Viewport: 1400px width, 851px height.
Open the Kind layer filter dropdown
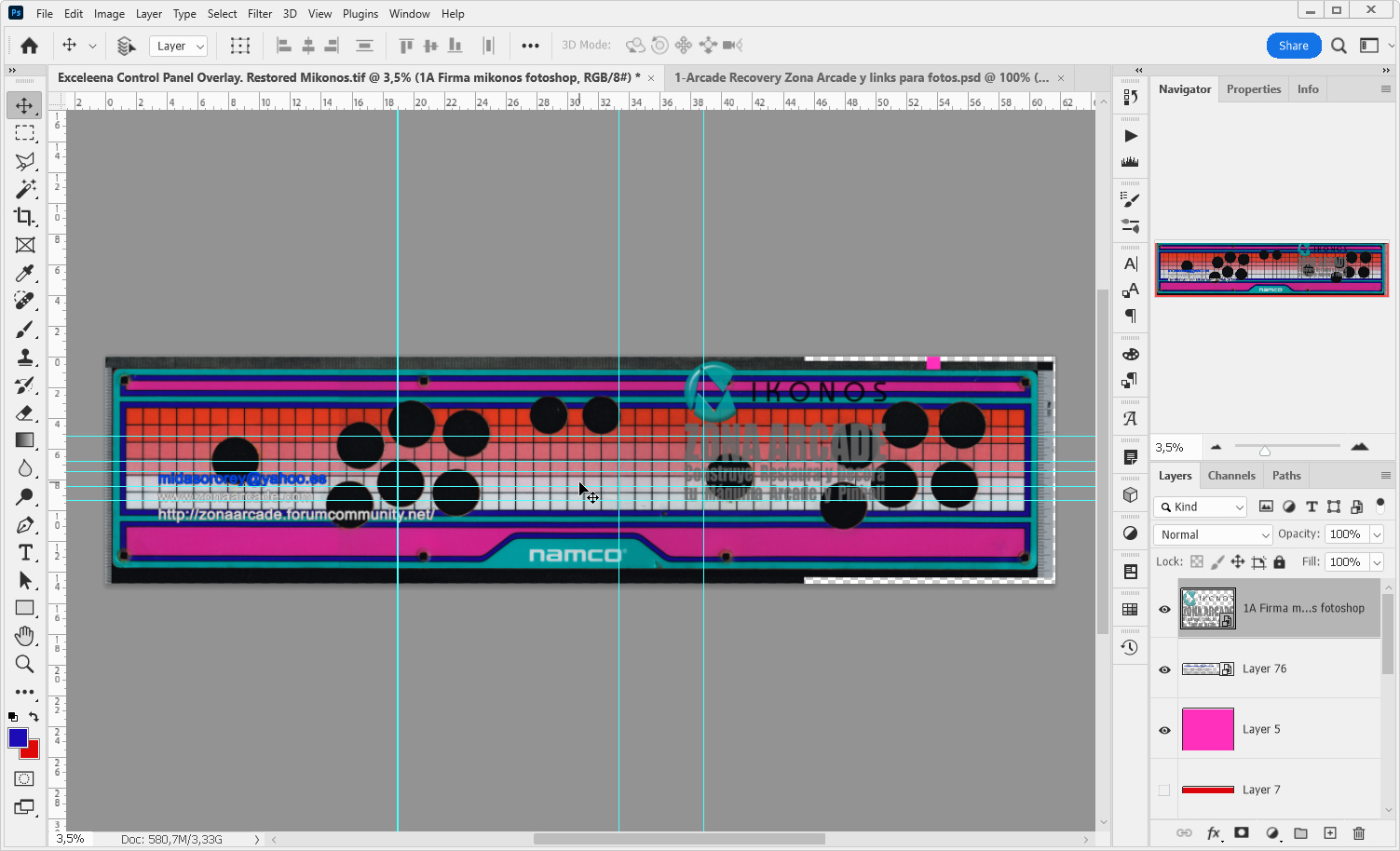click(x=1200, y=507)
